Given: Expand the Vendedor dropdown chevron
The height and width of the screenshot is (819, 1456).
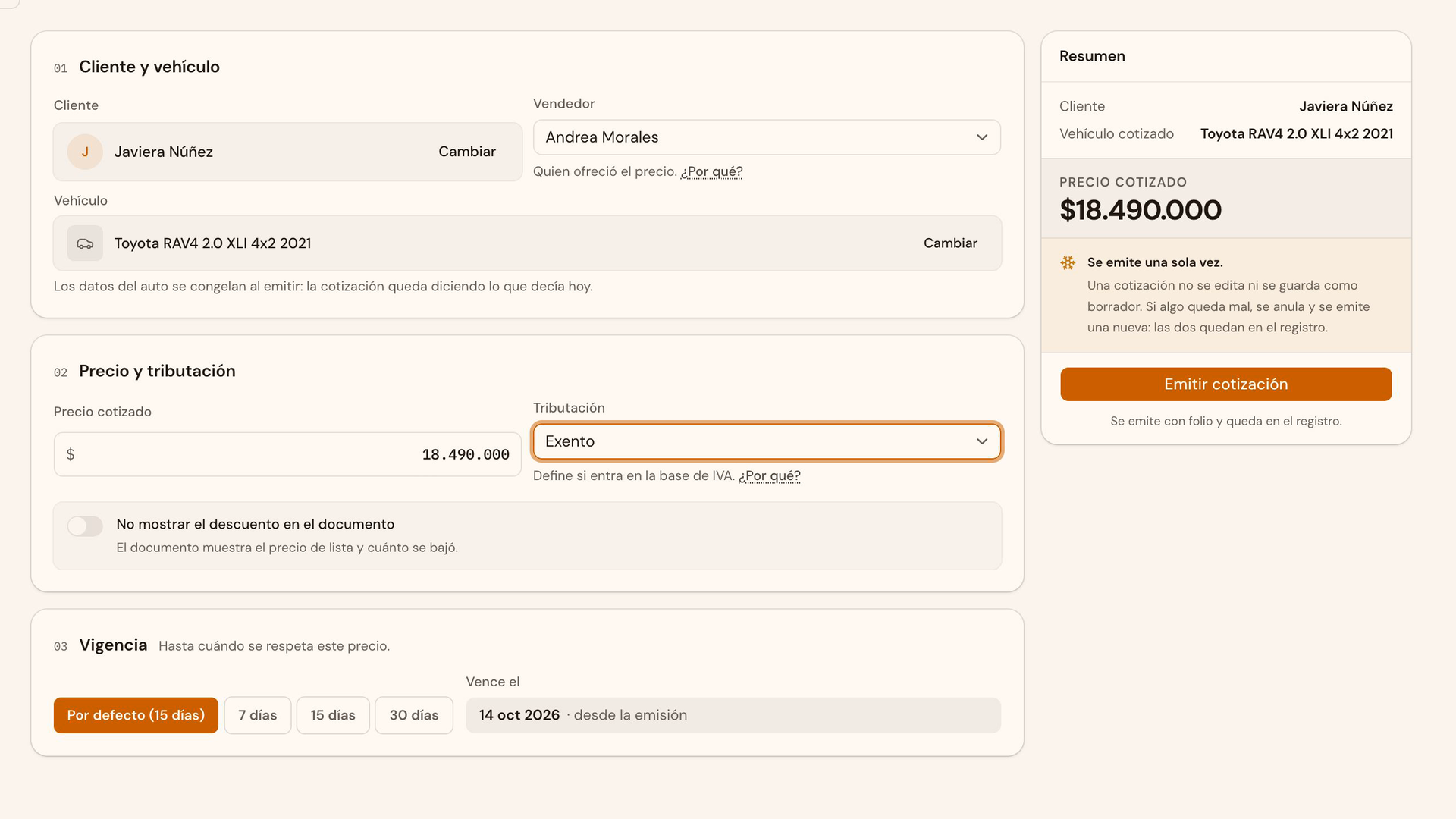Looking at the screenshot, I should (982, 137).
